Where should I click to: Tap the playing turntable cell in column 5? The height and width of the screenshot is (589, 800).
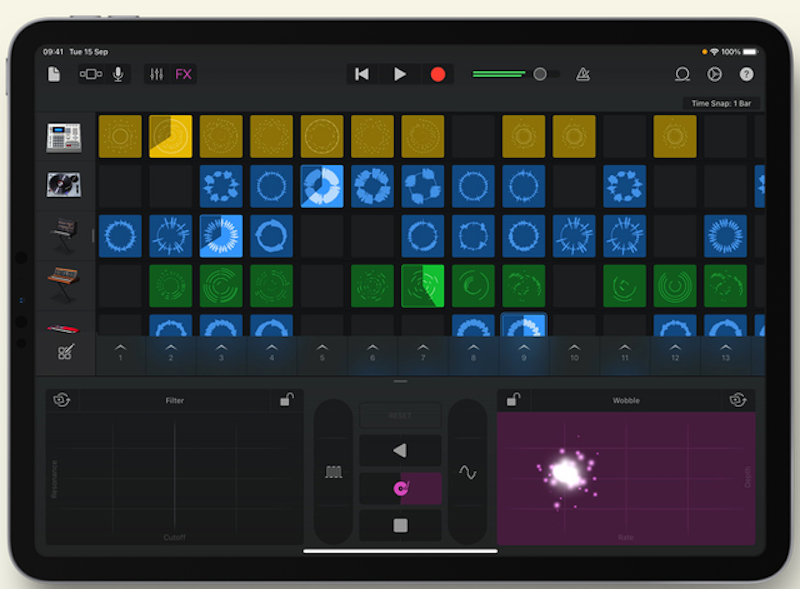click(322, 186)
